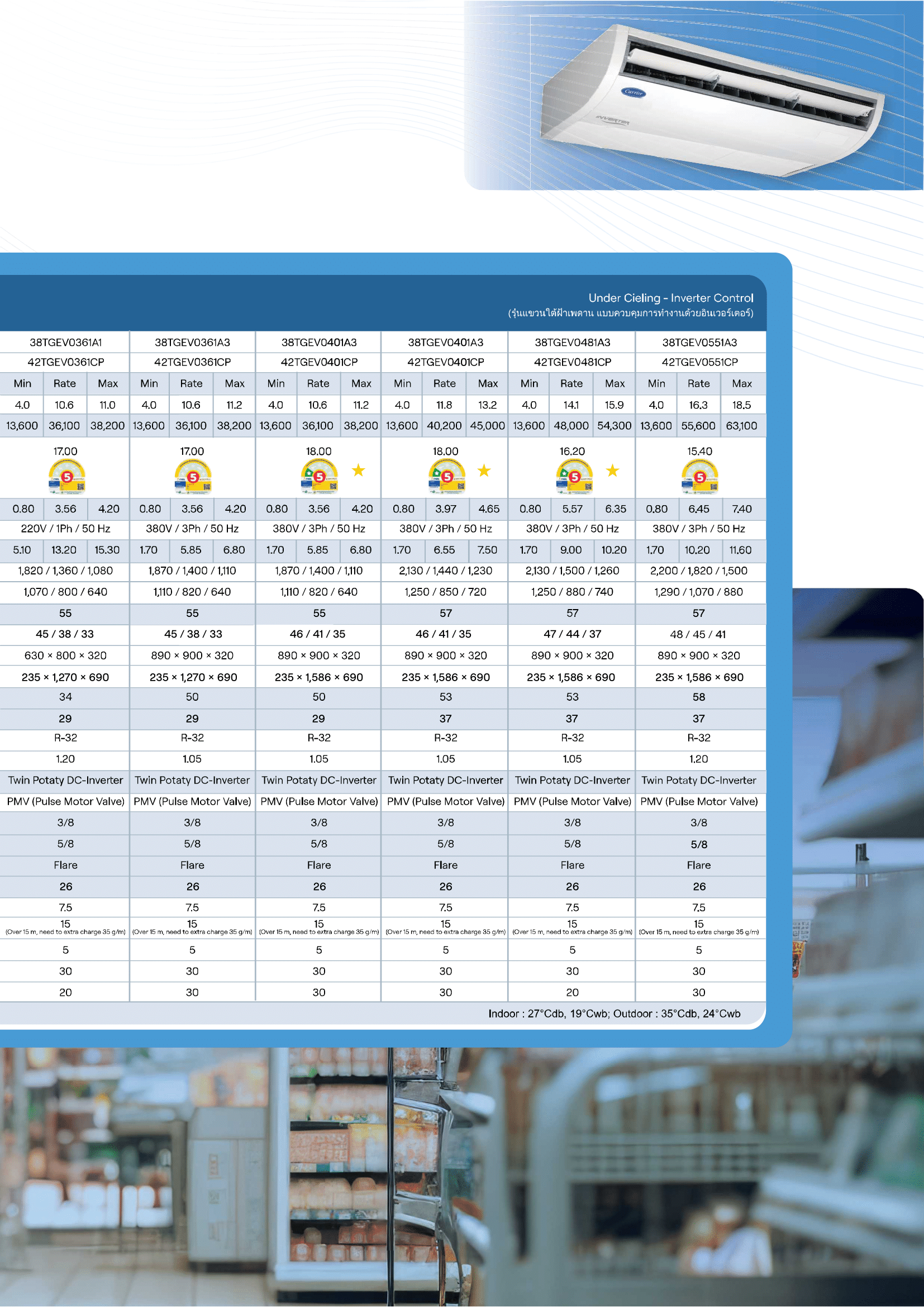
Task: Click the 18.00 efficiency rating value
Action: (319, 451)
